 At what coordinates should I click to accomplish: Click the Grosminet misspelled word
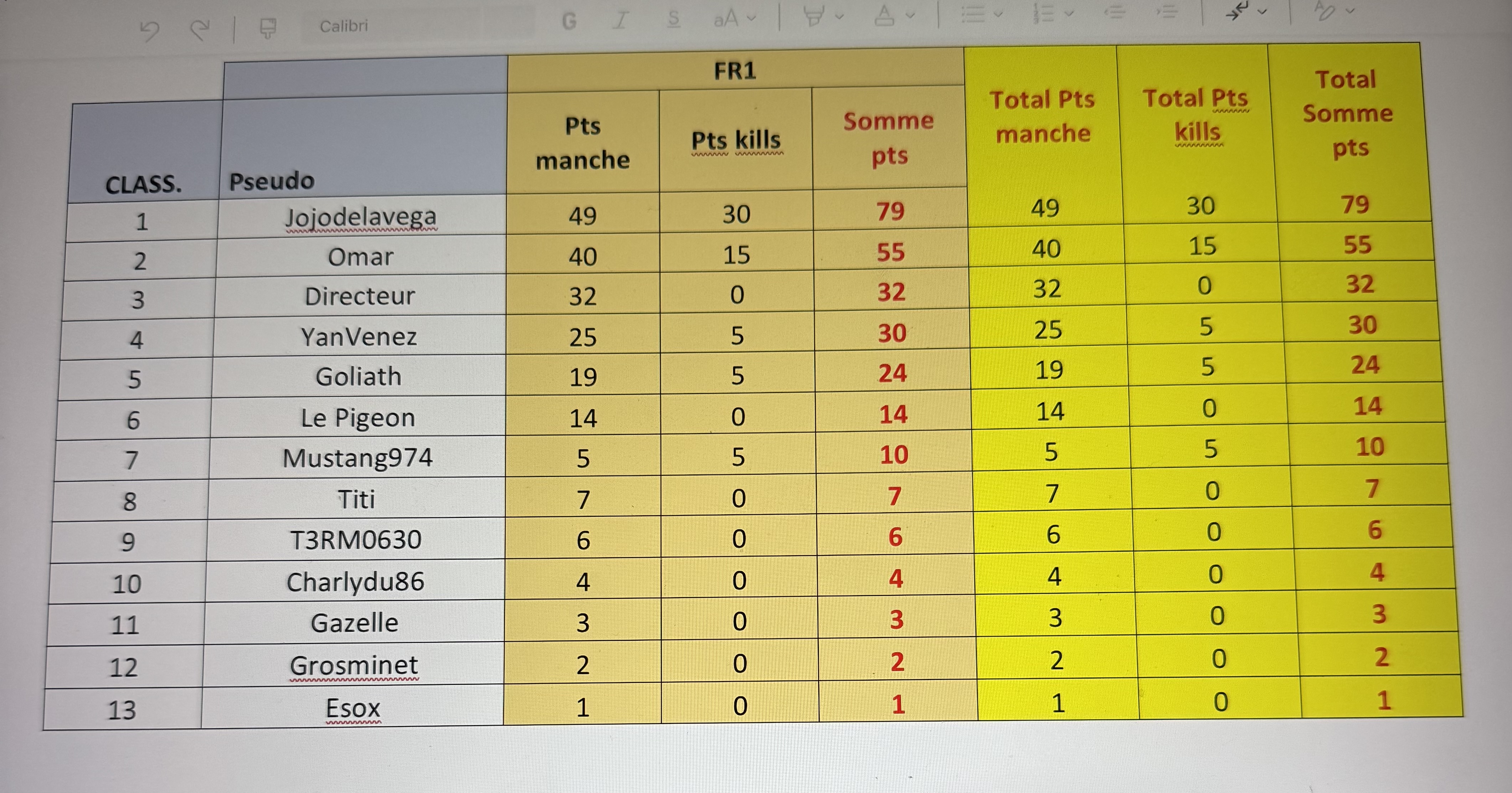[353, 665]
